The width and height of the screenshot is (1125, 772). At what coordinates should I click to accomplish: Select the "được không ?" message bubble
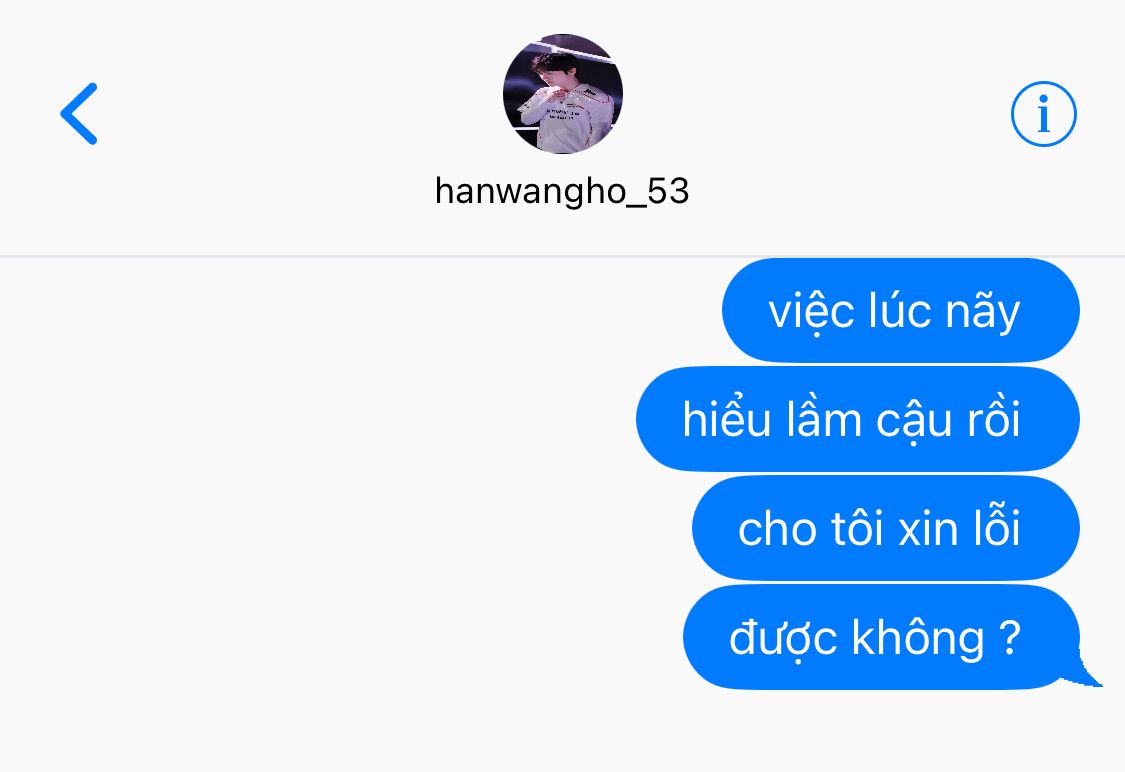click(x=881, y=637)
